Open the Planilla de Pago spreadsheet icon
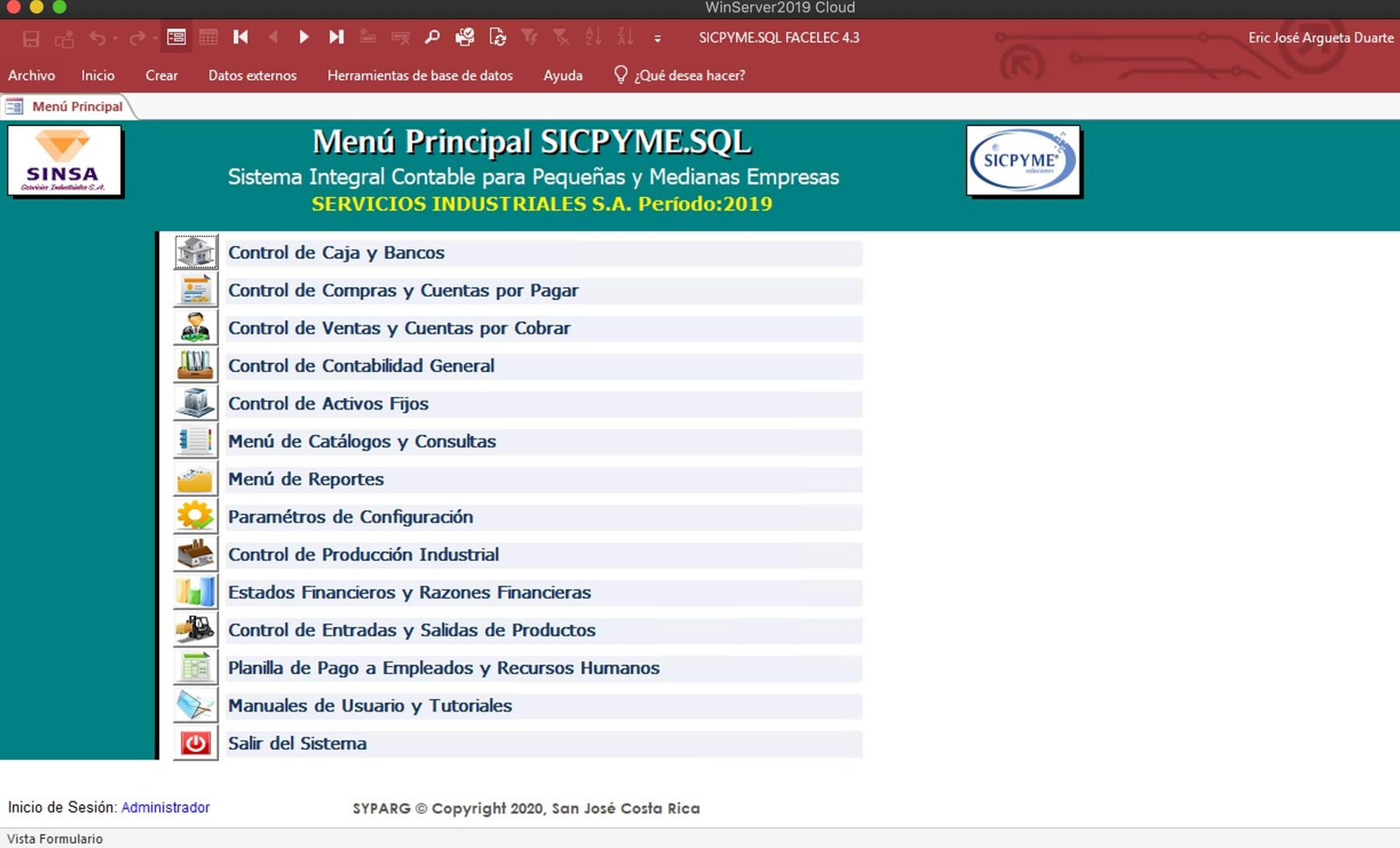 coord(195,667)
